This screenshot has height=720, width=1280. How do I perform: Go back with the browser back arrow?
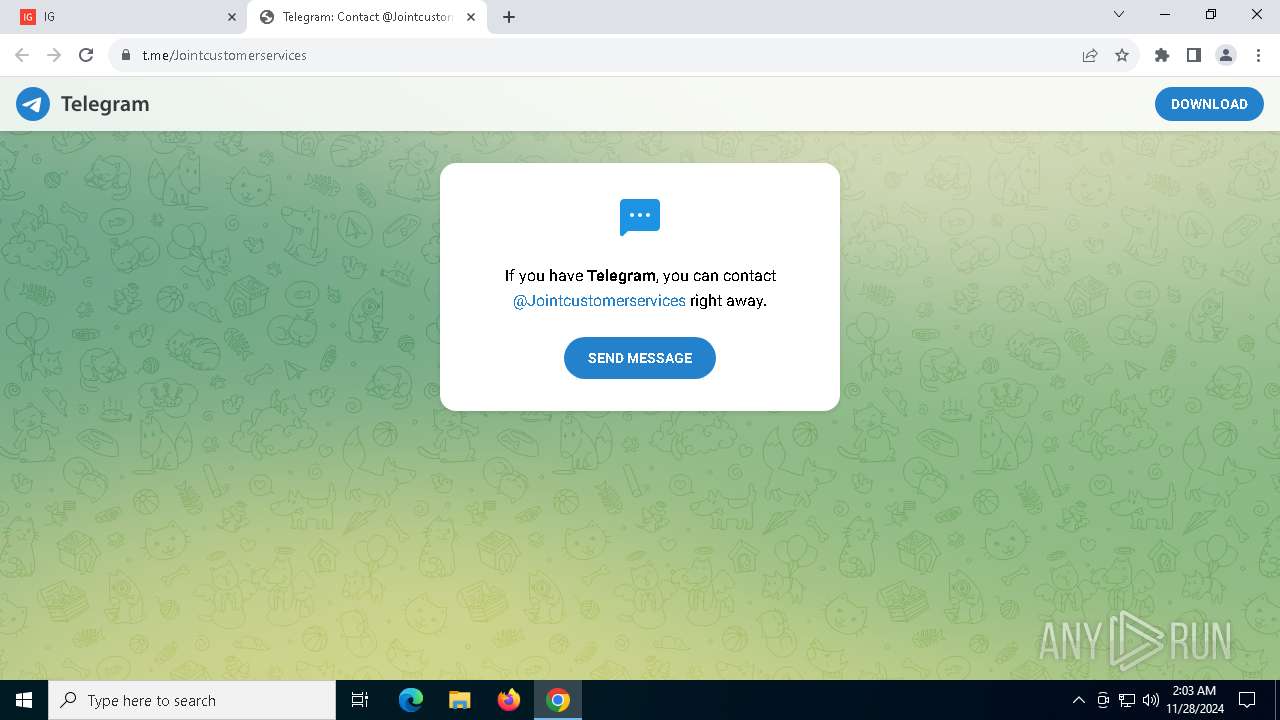(22, 55)
